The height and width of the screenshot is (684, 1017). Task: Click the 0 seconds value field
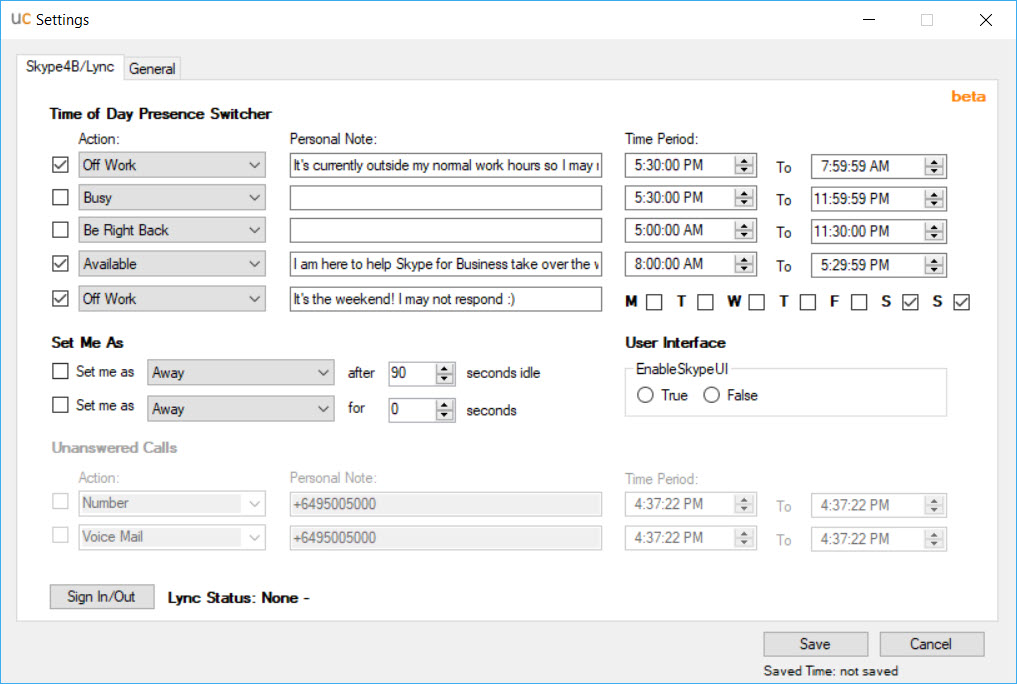click(413, 409)
